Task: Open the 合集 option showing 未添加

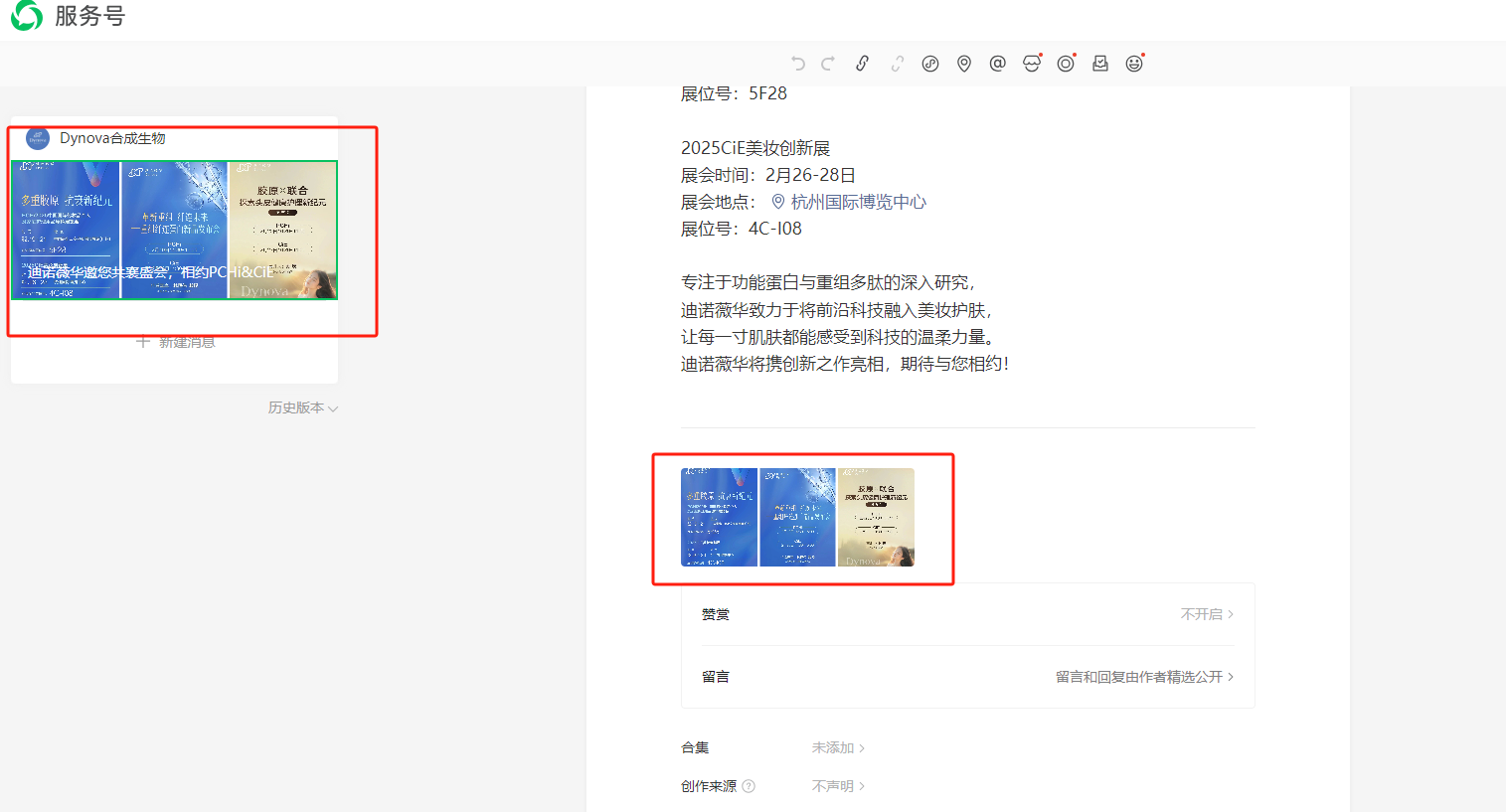Action: point(838,747)
